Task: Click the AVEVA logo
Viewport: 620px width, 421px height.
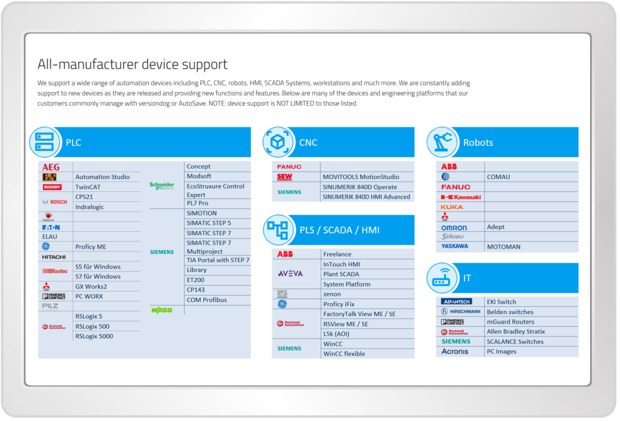Action: 290,274
